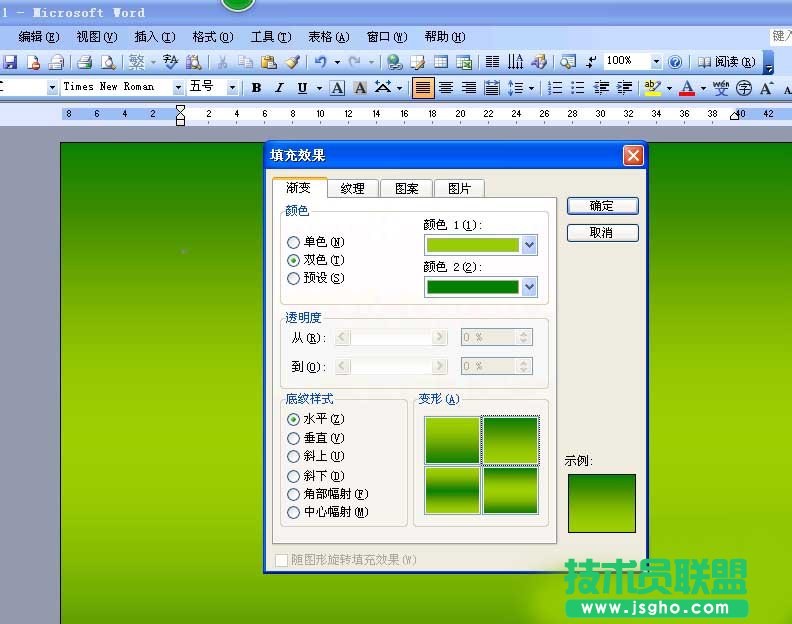Expand the Underline style dropdown arrow
Image resolution: width=792 pixels, height=624 pixels.
coord(319,88)
